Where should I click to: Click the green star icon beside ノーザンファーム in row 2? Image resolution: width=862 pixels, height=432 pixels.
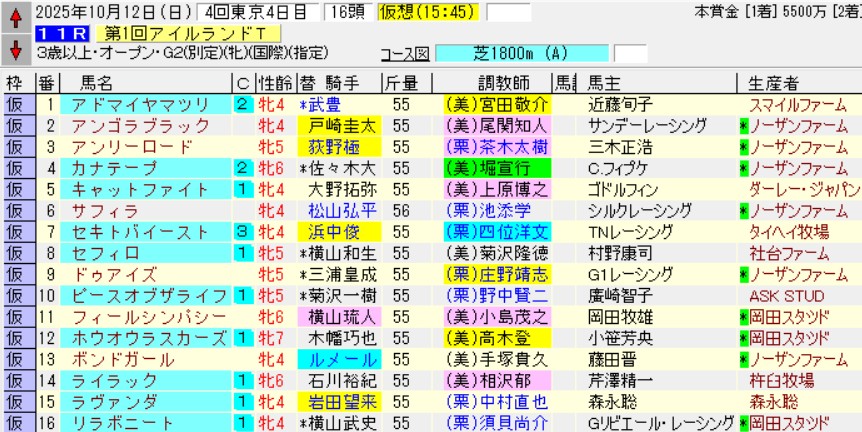tap(744, 126)
